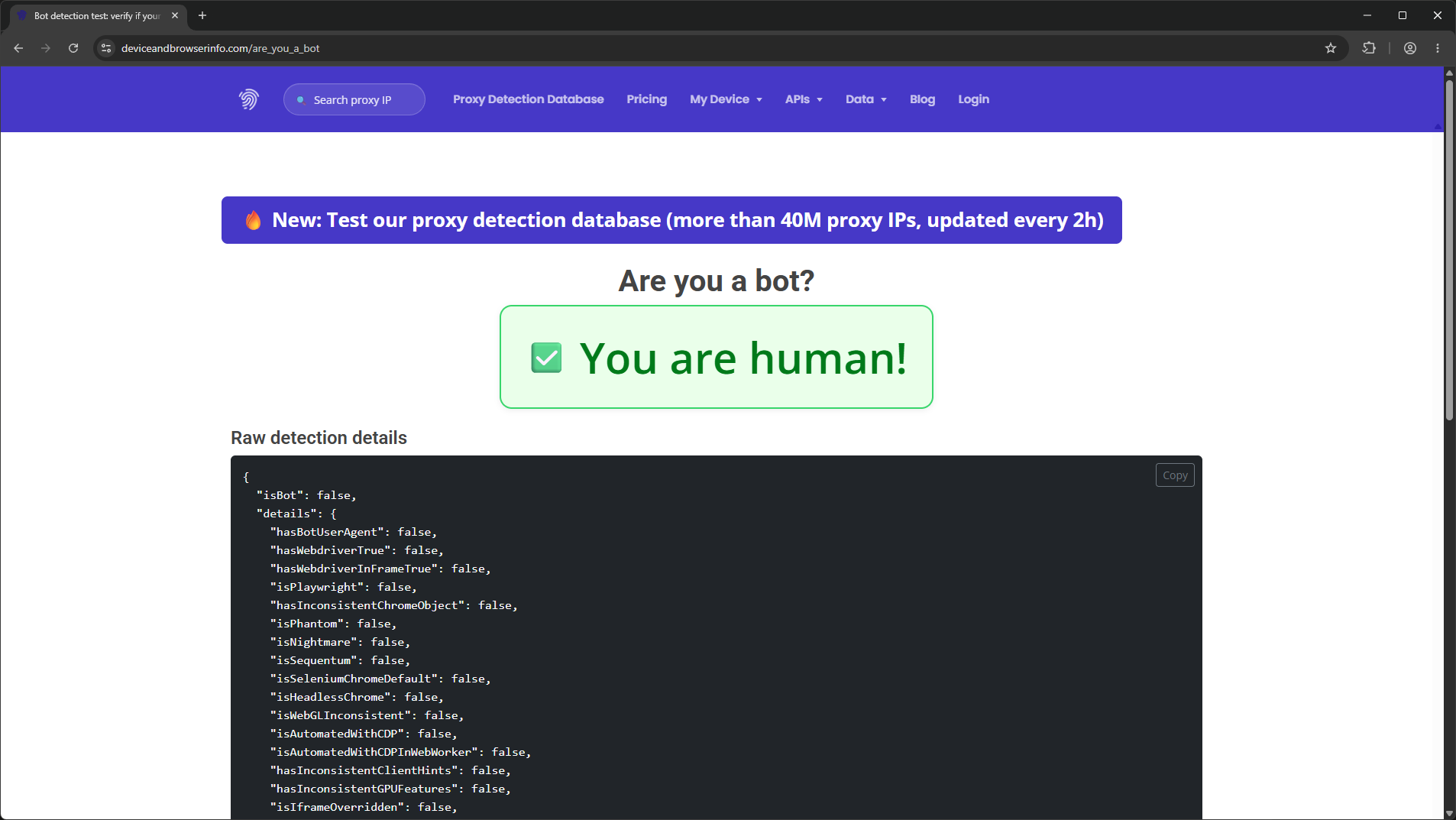Open the proxy detection database banner
Viewport: 1456px width, 820px height.
[x=671, y=220]
